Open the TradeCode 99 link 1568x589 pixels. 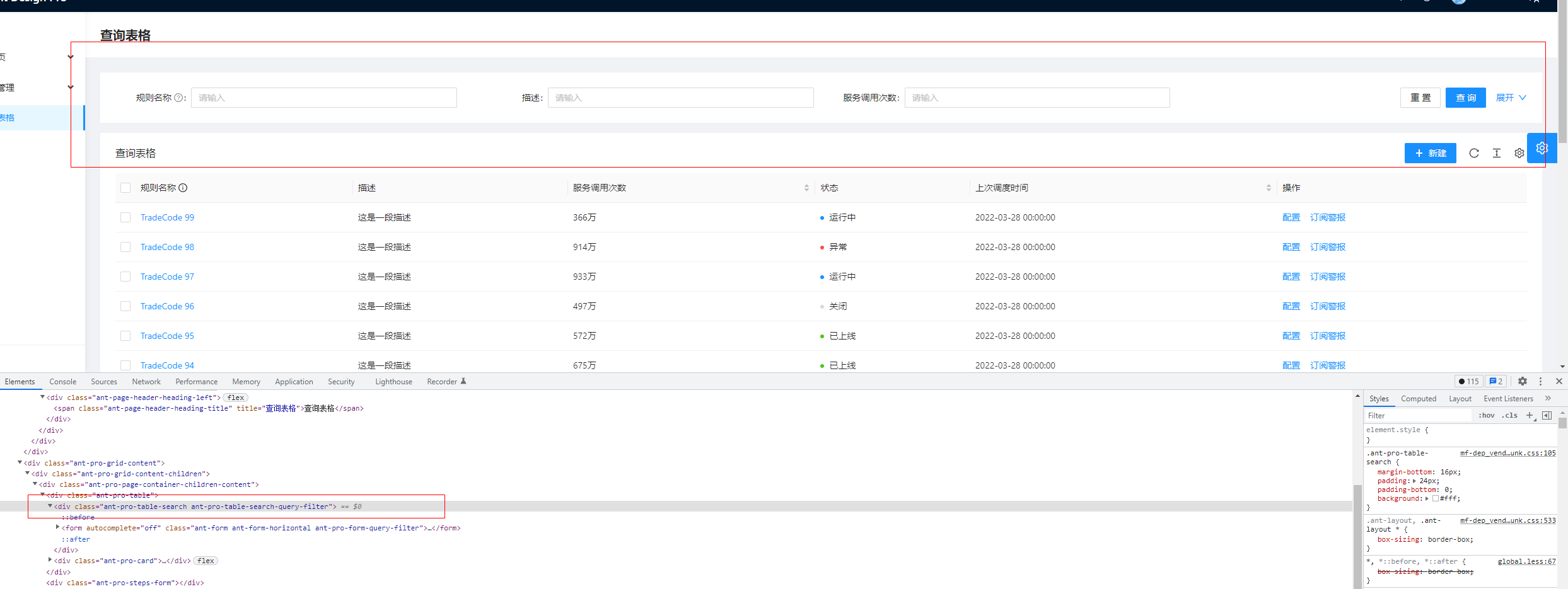click(167, 217)
